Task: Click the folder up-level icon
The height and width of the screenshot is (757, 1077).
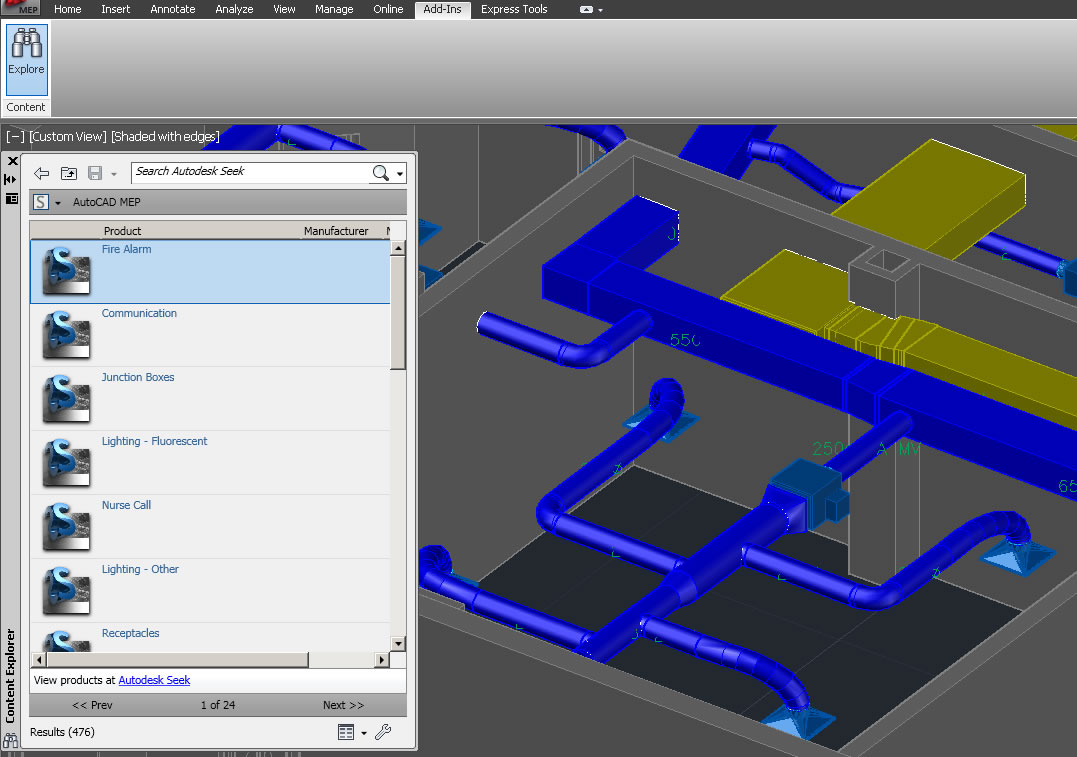Action: (x=69, y=173)
